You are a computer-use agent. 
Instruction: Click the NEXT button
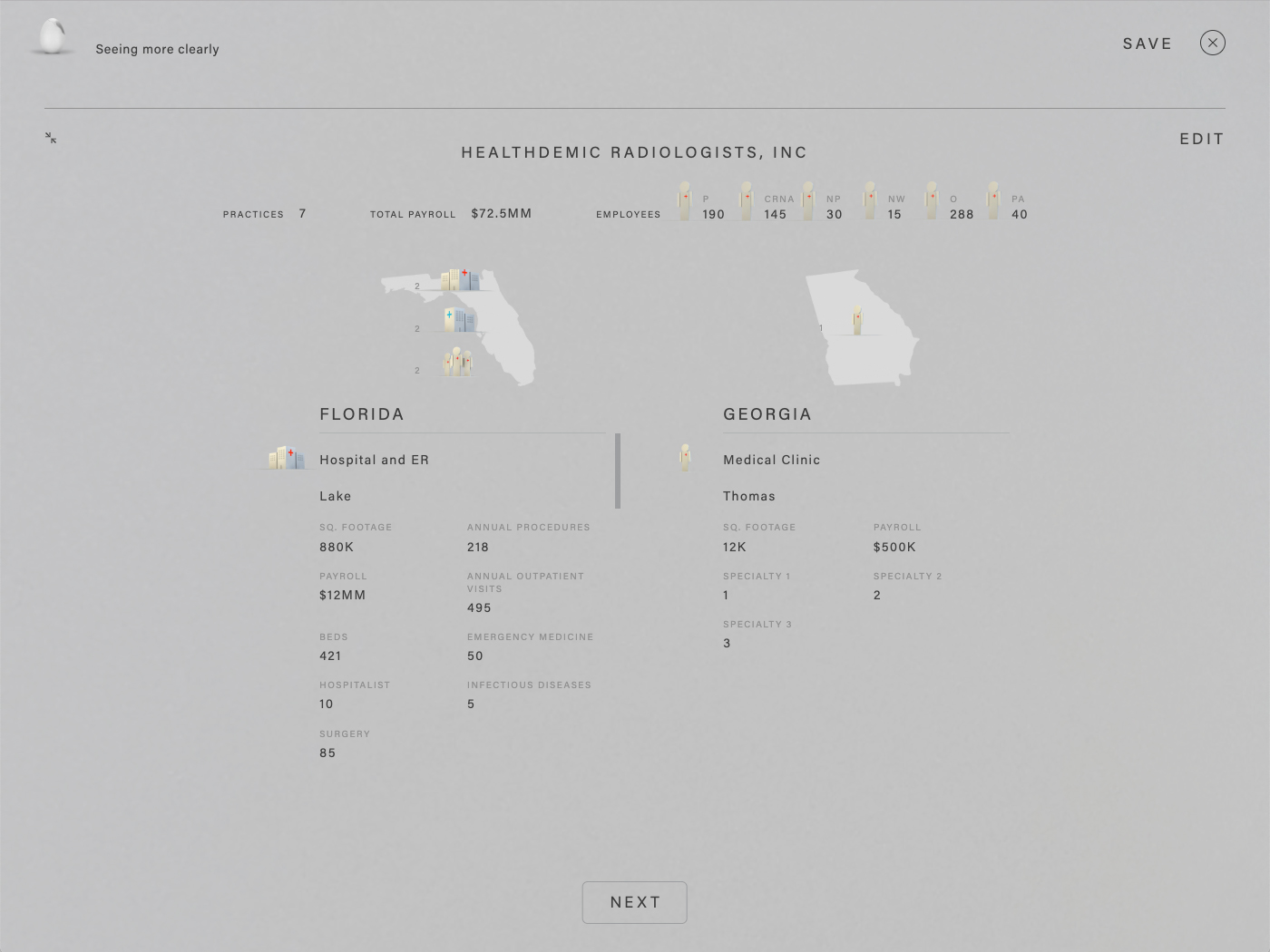click(635, 902)
